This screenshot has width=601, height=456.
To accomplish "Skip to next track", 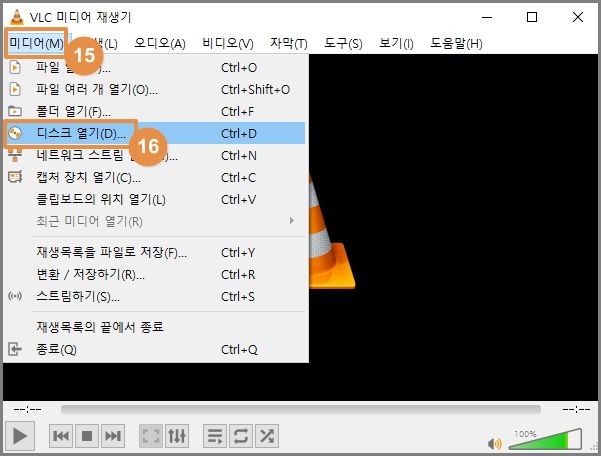I will [x=113, y=436].
